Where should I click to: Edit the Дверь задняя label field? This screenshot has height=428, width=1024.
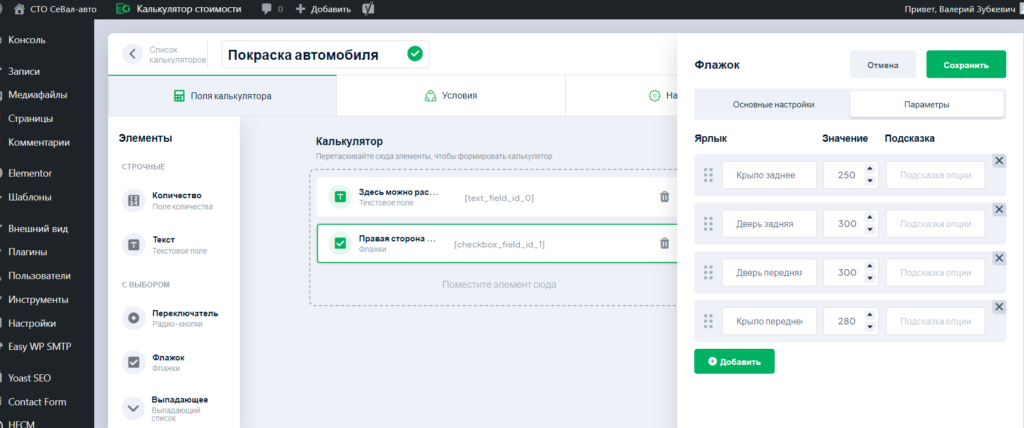point(769,223)
